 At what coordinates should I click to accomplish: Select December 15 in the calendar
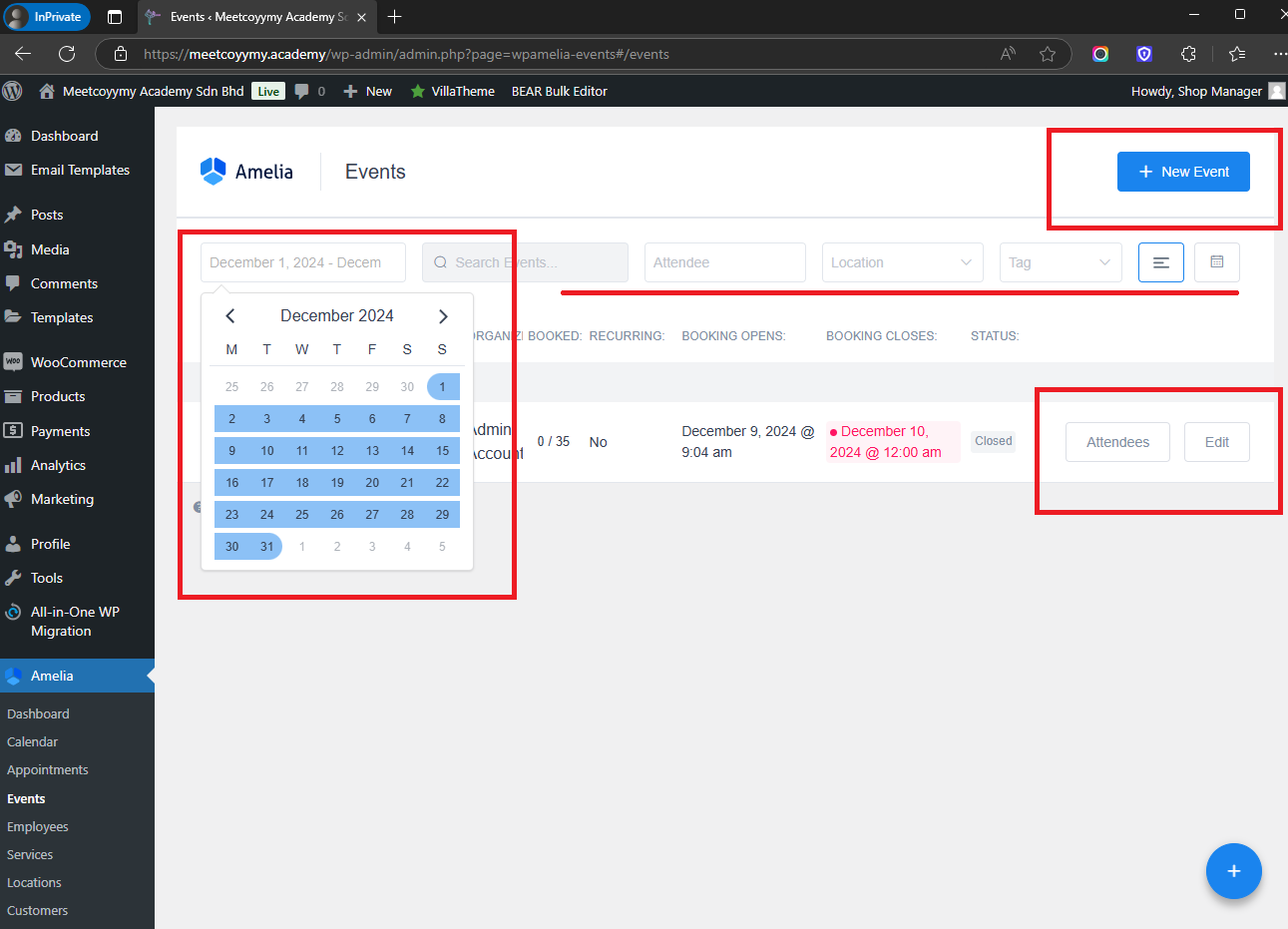tap(442, 451)
